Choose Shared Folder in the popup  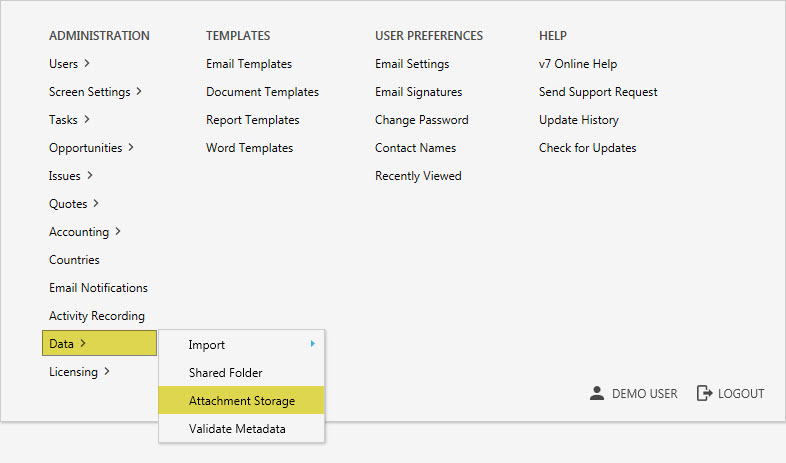[x=225, y=373]
